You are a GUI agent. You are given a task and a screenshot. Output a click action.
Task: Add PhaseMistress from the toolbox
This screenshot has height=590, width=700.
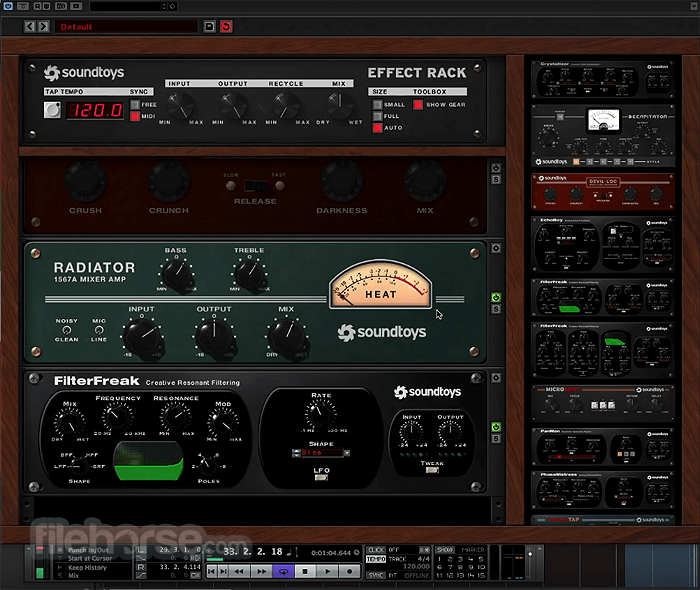click(603, 490)
